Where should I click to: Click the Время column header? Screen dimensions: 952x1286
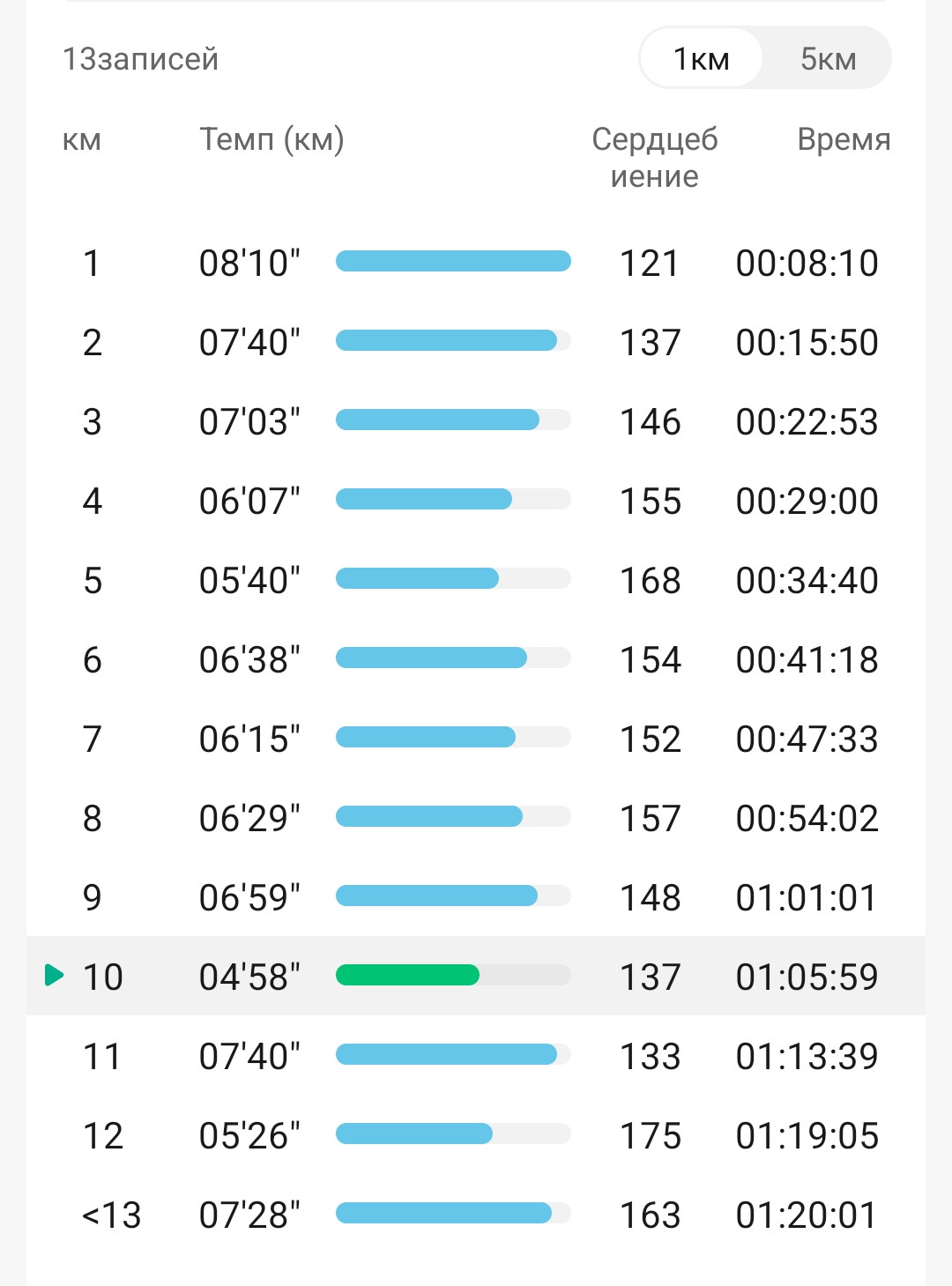click(x=844, y=139)
